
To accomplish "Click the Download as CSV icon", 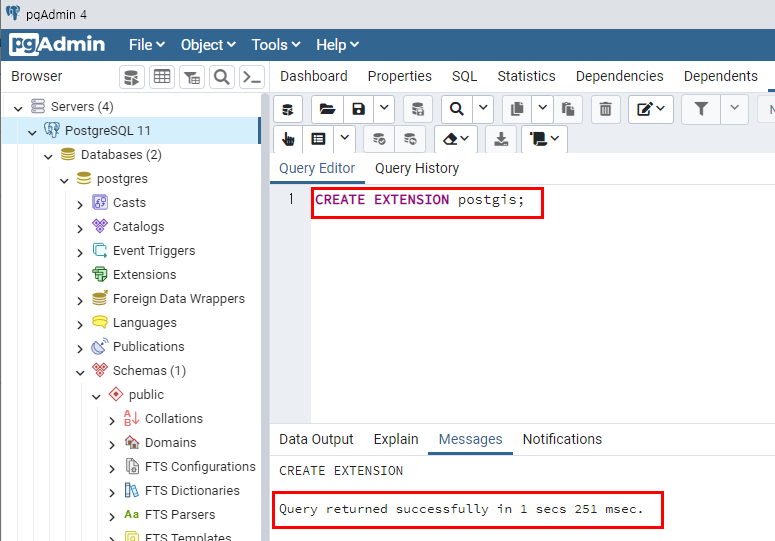I will pyautogui.click(x=501, y=139).
